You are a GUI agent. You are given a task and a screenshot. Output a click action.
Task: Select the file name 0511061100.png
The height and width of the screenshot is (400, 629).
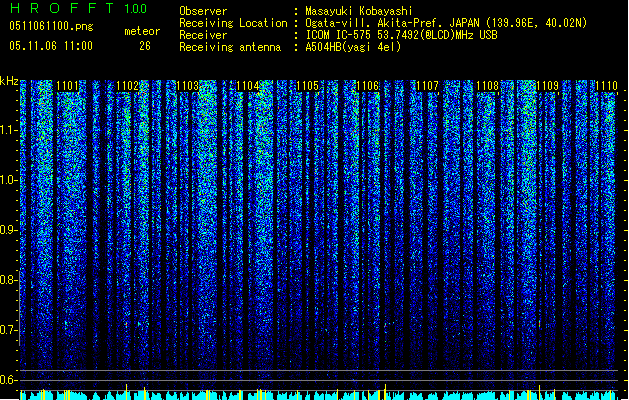(x=51, y=26)
